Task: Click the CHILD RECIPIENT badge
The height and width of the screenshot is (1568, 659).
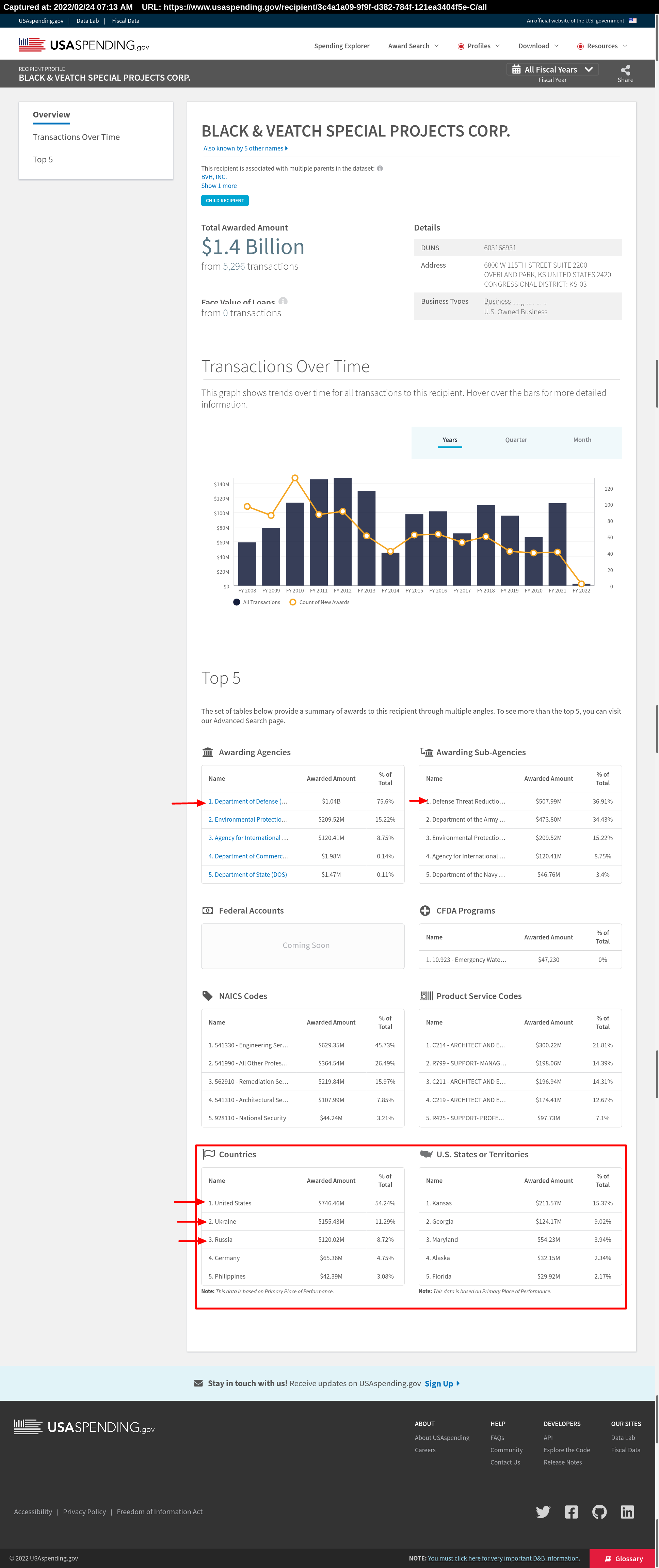Action: tap(225, 200)
